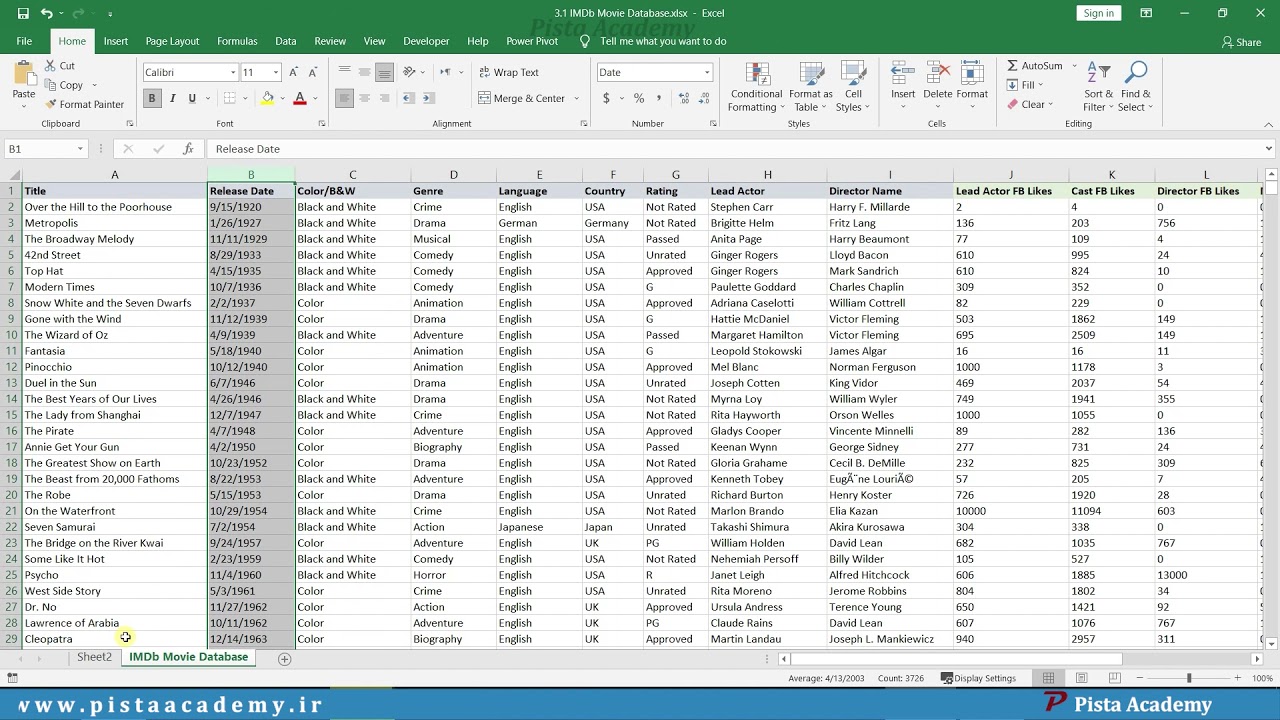Image resolution: width=1280 pixels, height=720 pixels.
Task: Apply accounting dollar number format
Action: click(606, 98)
